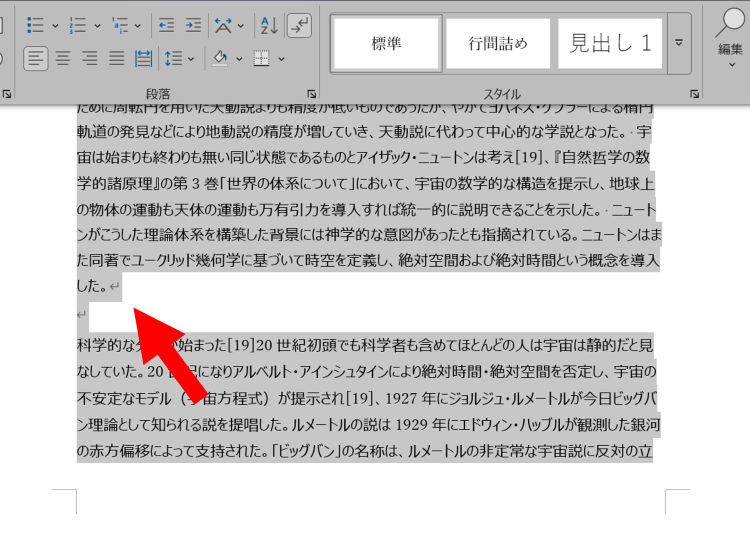750x548 pixels.
Task: Open numbering library dropdown arrow
Action: [97, 26]
